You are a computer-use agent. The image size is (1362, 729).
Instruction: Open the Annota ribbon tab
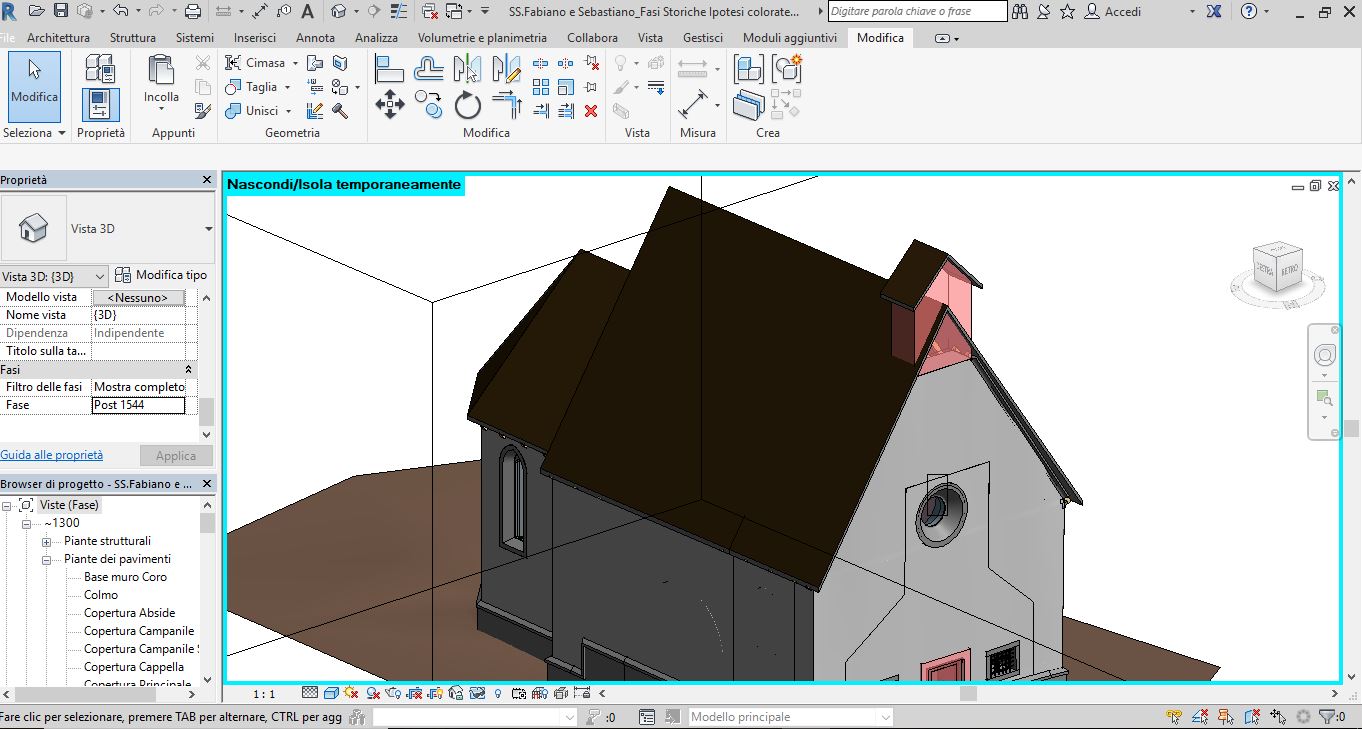point(316,37)
